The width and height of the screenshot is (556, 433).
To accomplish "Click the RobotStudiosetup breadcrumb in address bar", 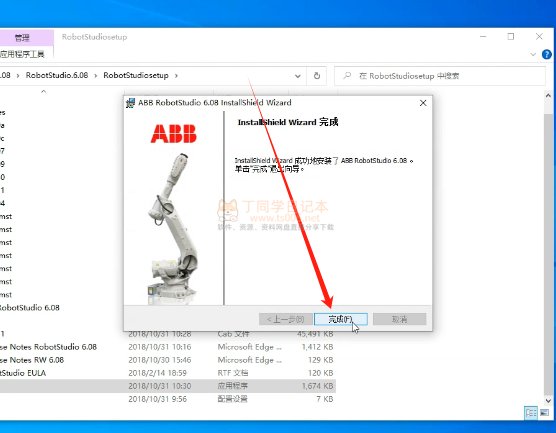I will click(x=136, y=75).
